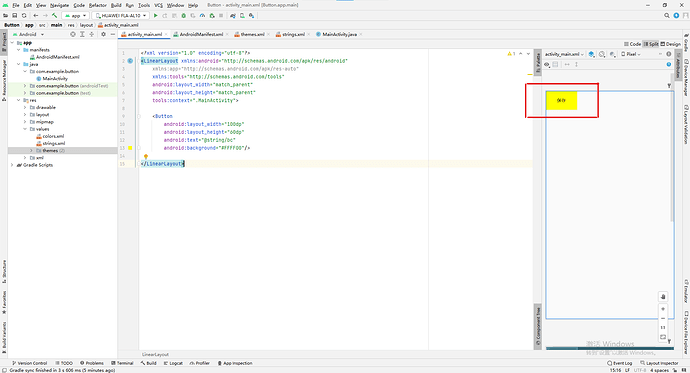This screenshot has width=690, height=373.
Task: Click Search Everywhere magnifier icon
Action: [667, 15]
